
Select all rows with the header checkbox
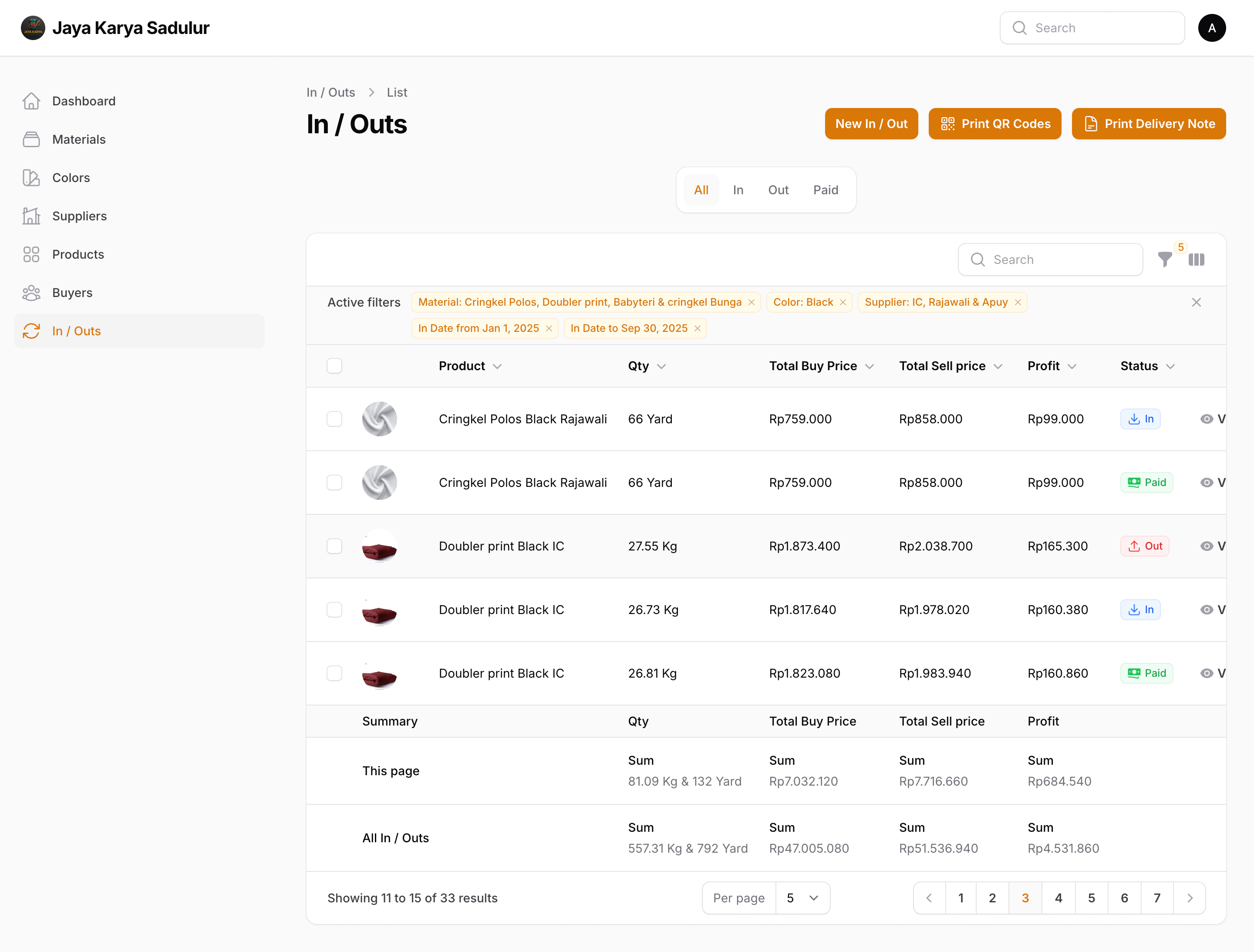tap(334, 366)
